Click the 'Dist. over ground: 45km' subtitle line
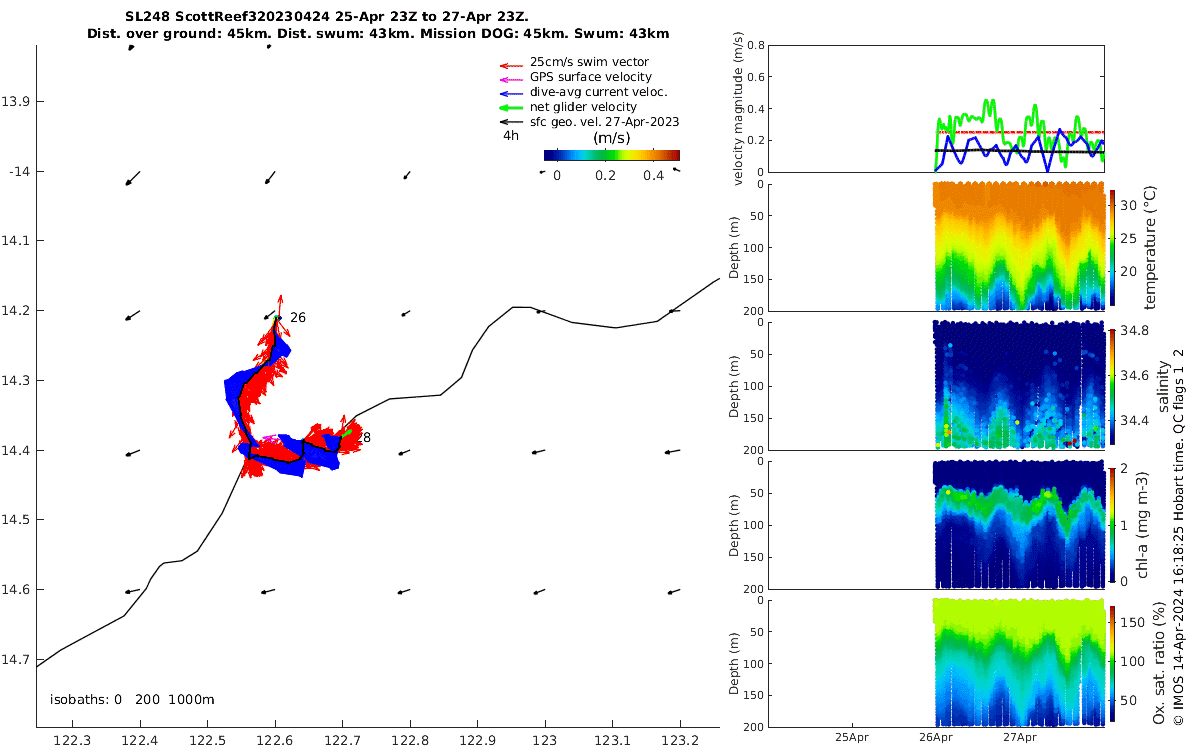The width and height of the screenshot is (1200, 750). tap(378, 33)
